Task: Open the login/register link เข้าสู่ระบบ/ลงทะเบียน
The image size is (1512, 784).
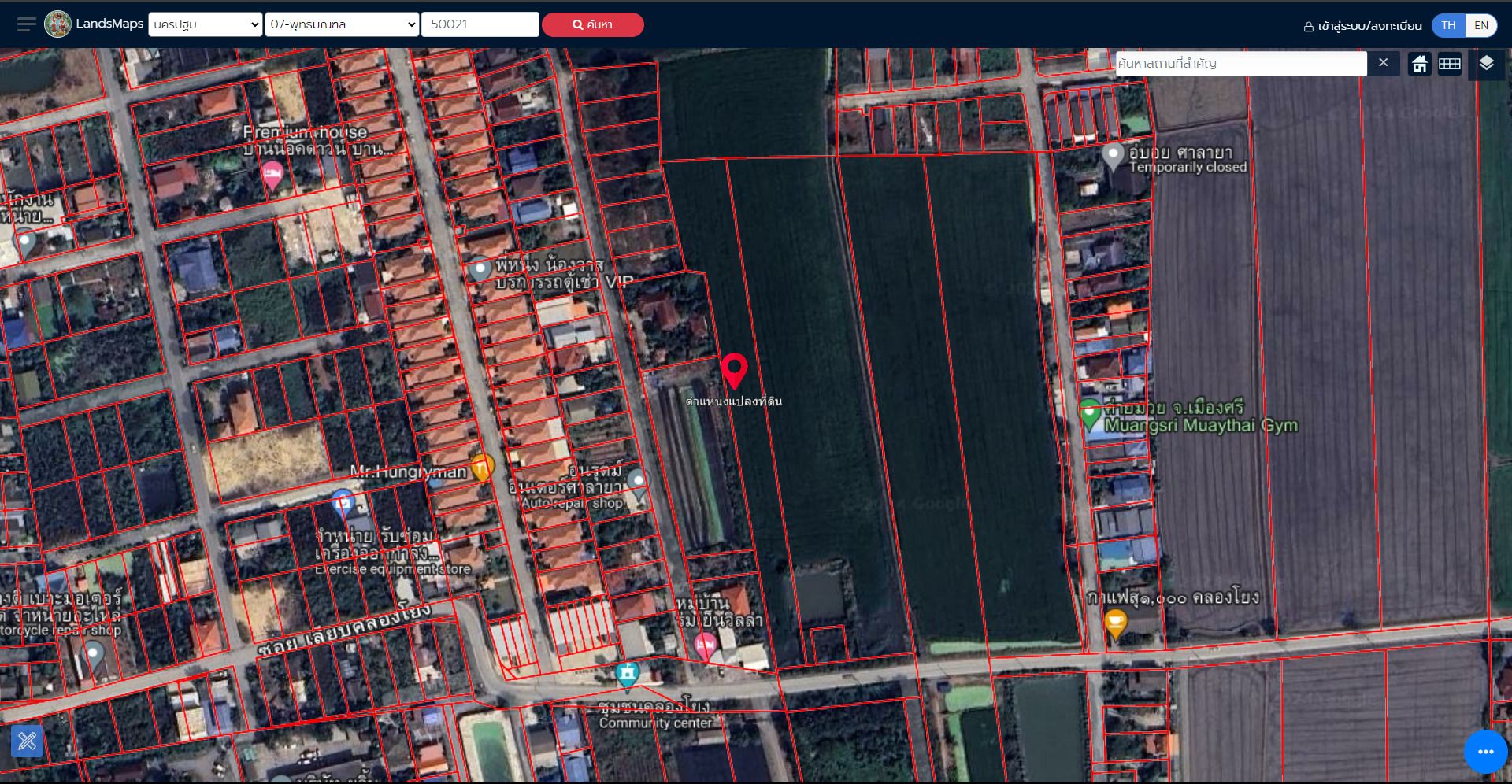Action: (1362, 26)
